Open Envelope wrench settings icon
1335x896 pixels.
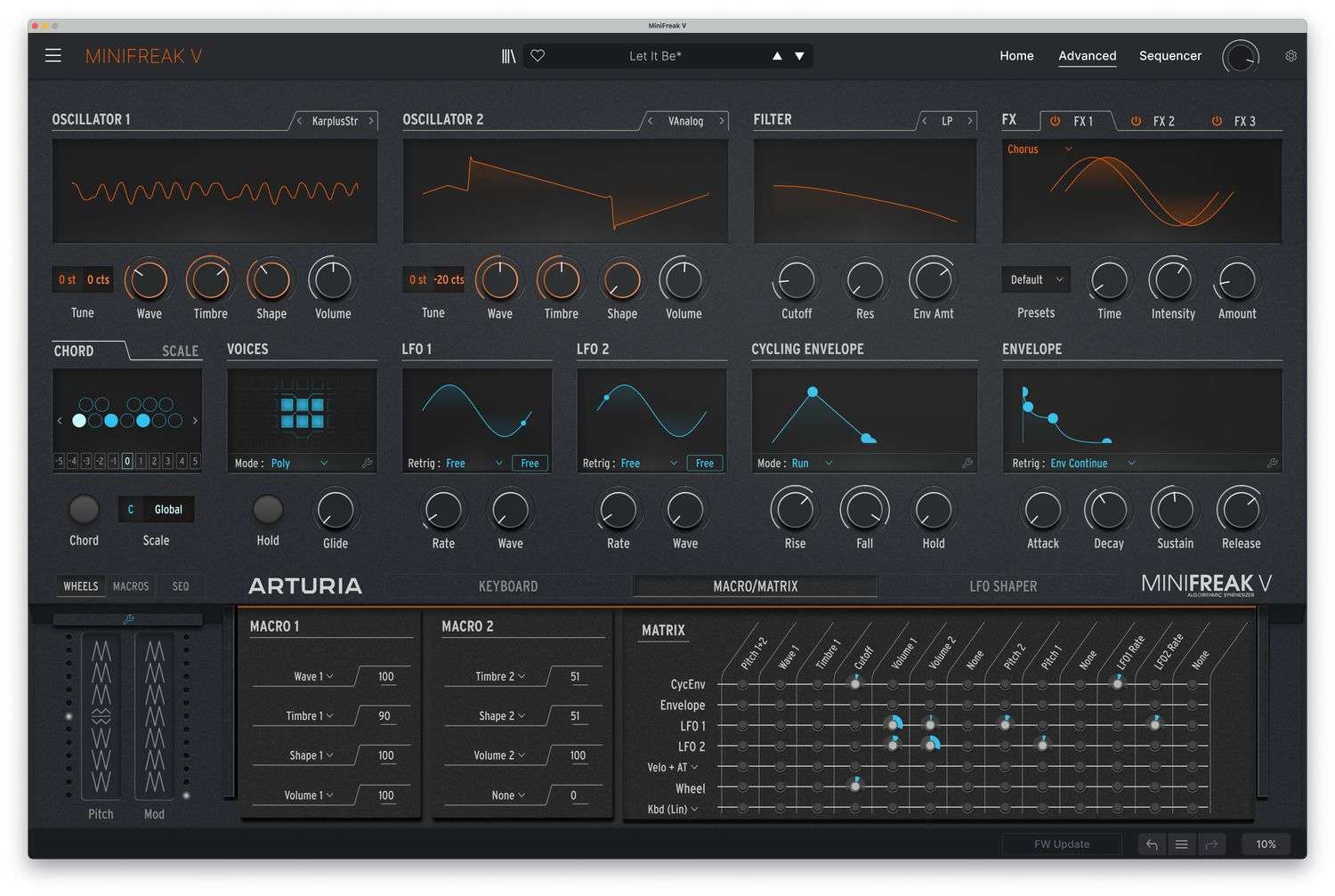pos(1273,463)
